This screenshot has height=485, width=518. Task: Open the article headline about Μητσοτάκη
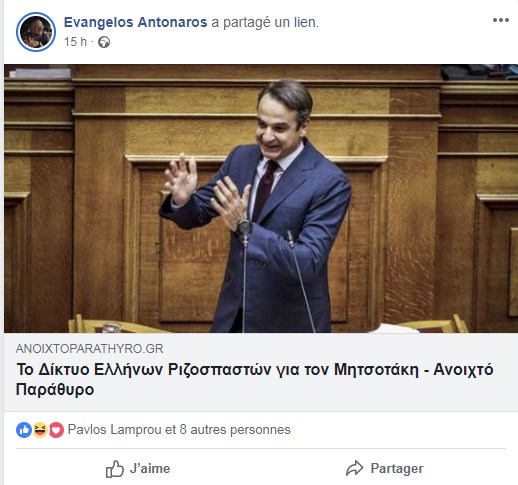(255, 379)
